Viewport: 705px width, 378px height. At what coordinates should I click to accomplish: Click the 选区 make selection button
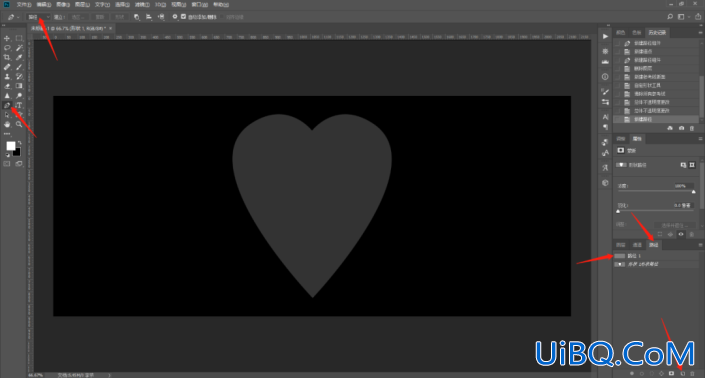click(x=79, y=17)
